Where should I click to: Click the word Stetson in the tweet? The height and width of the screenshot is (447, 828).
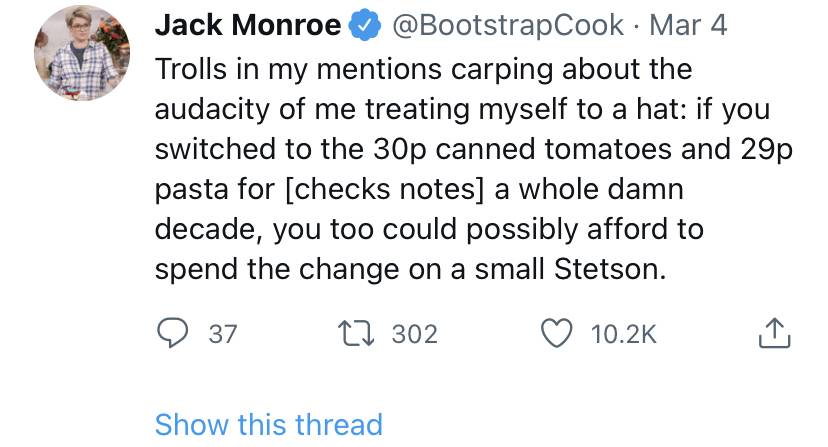click(x=609, y=269)
